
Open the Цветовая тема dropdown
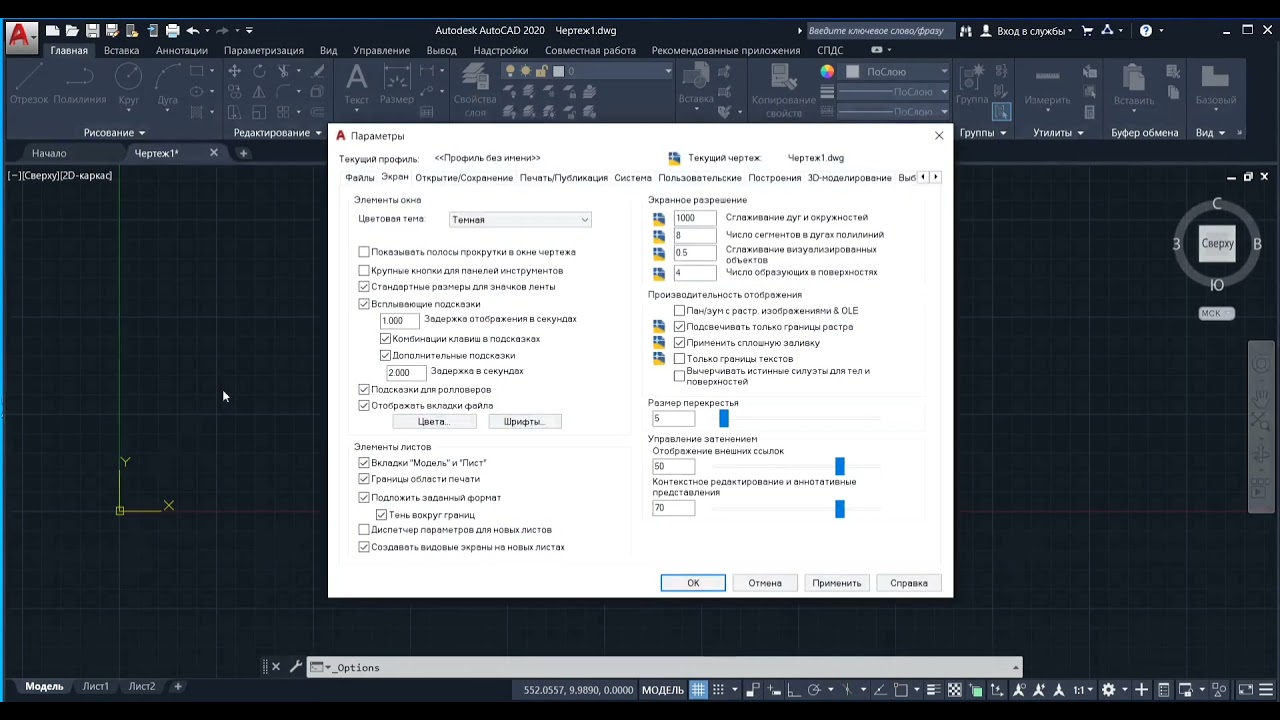point(520,219)
